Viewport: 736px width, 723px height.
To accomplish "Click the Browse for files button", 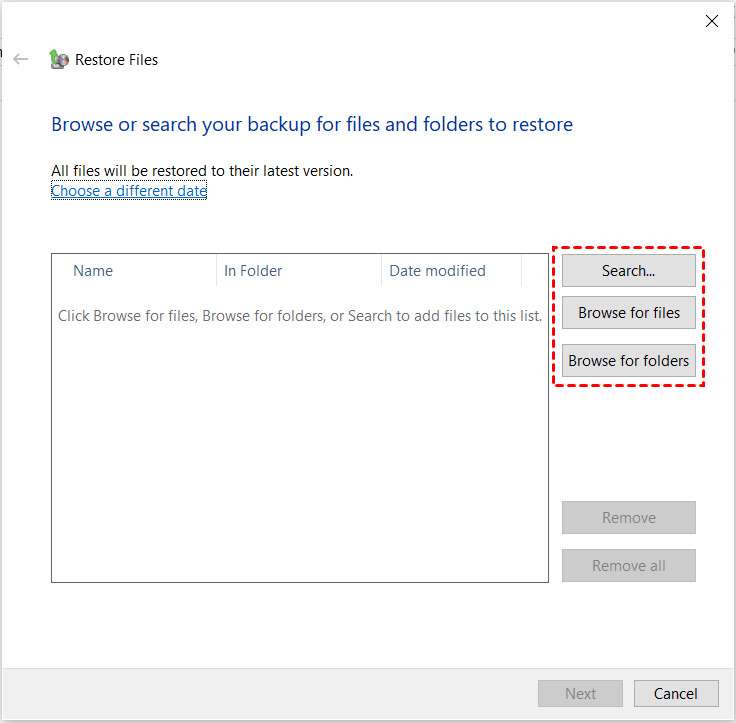I will (629, 313).
